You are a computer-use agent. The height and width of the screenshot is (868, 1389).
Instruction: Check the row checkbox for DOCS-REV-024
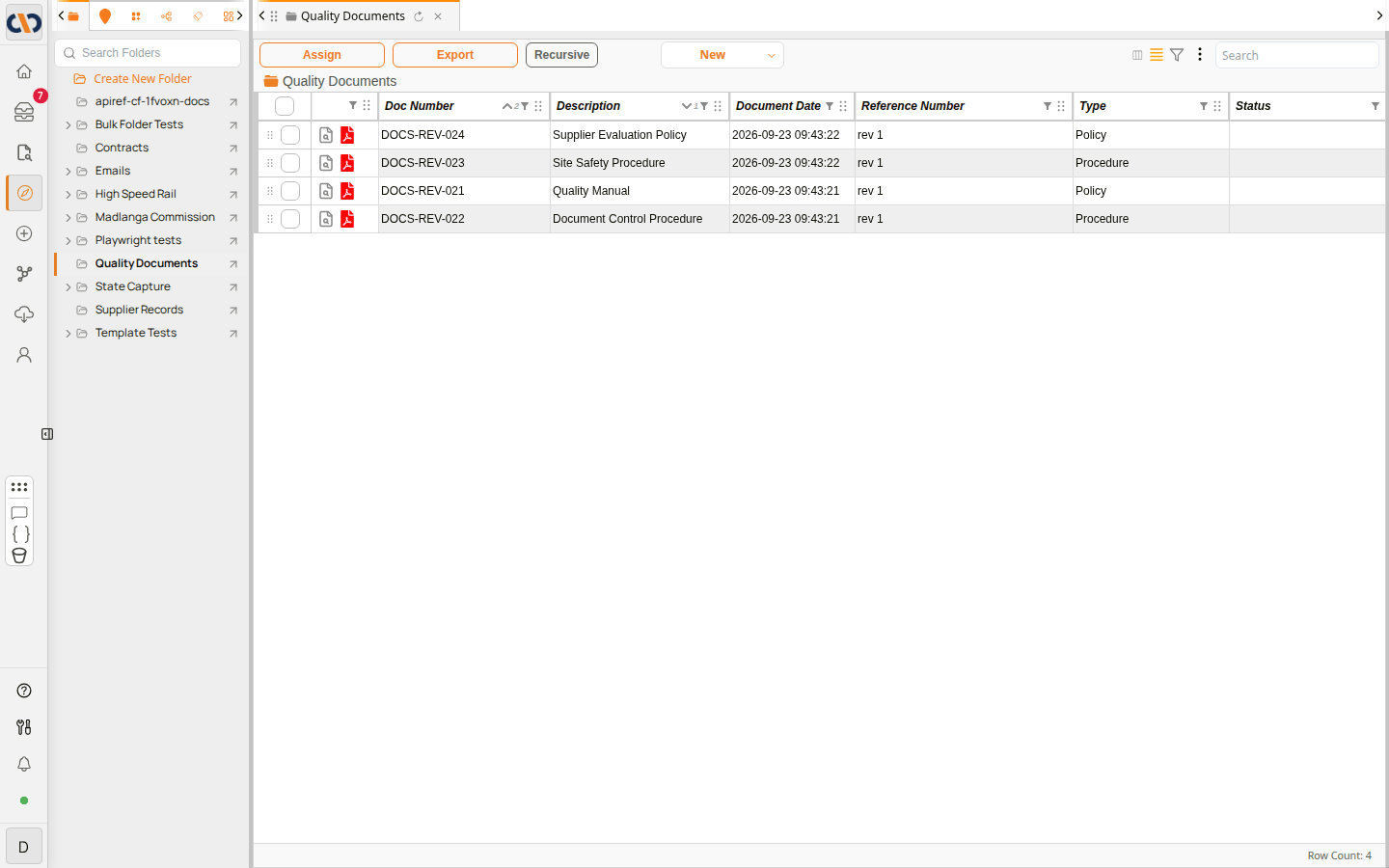[290, 135]
